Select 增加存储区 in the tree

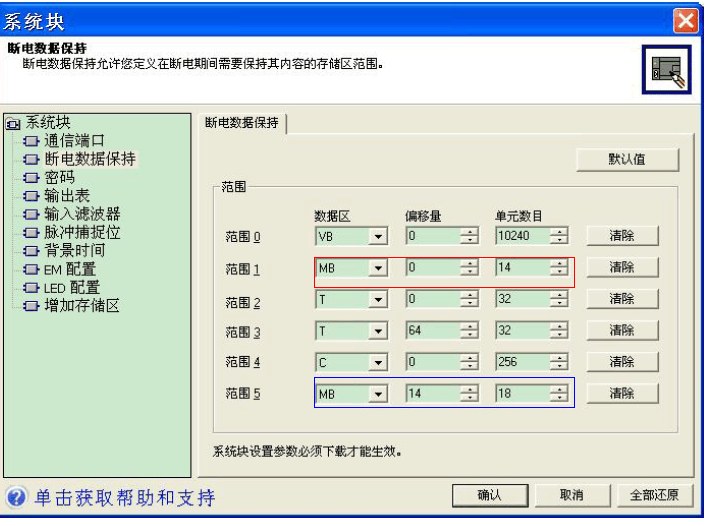[82, 306]
